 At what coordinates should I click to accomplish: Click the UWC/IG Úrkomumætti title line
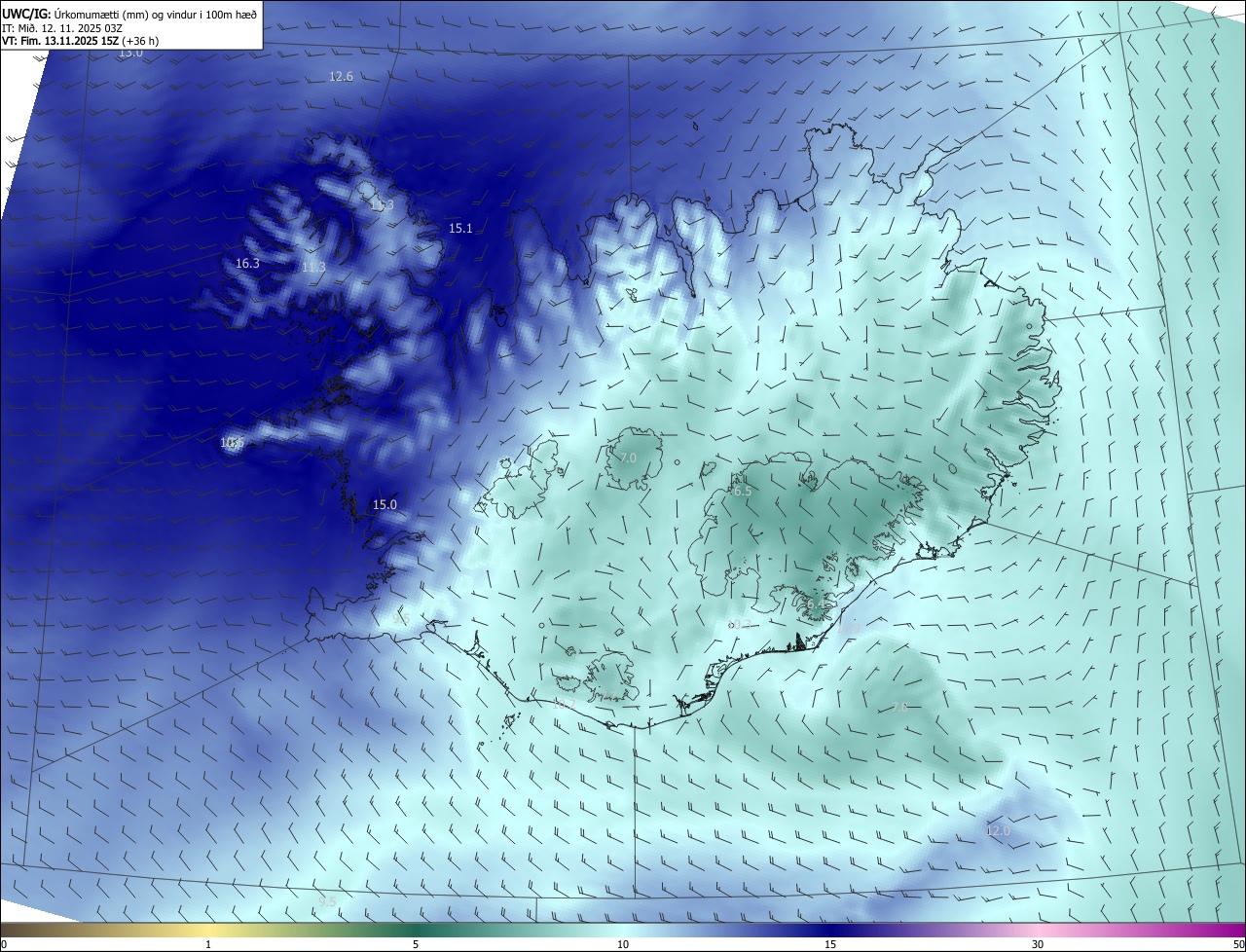coord(129,14)
